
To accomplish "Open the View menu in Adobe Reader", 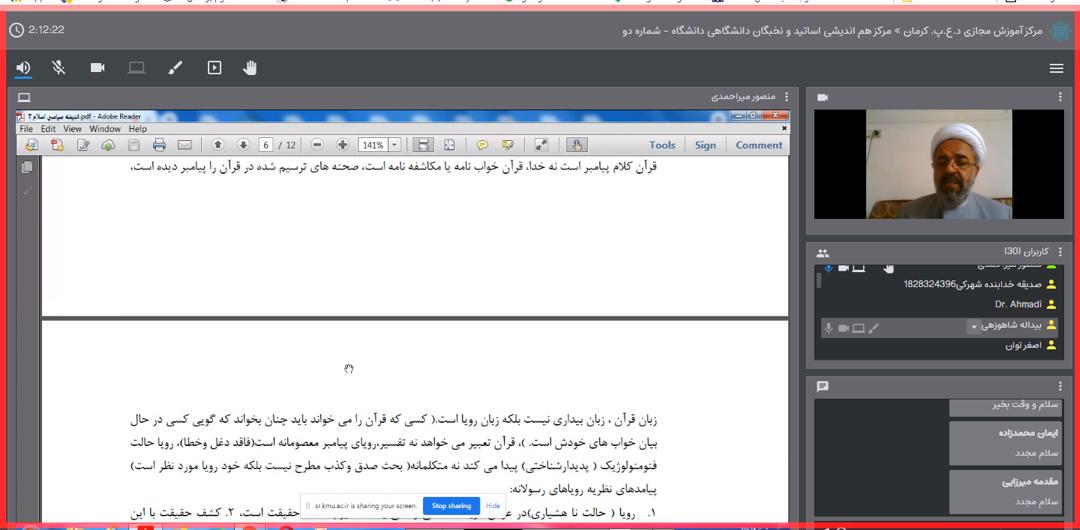I will [73, 129].
